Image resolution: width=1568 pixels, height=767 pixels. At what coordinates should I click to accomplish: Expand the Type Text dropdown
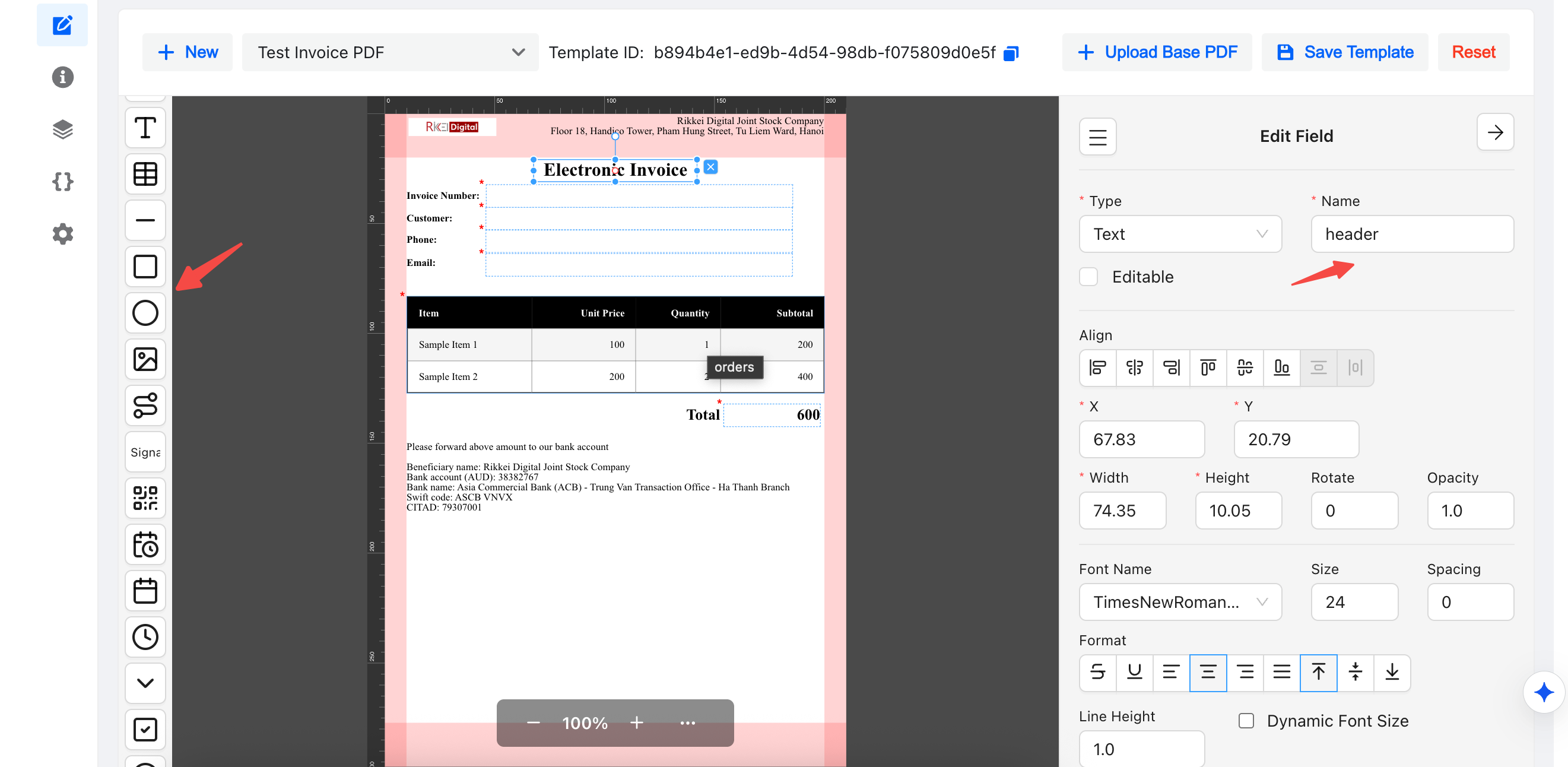coord(1180,234)
